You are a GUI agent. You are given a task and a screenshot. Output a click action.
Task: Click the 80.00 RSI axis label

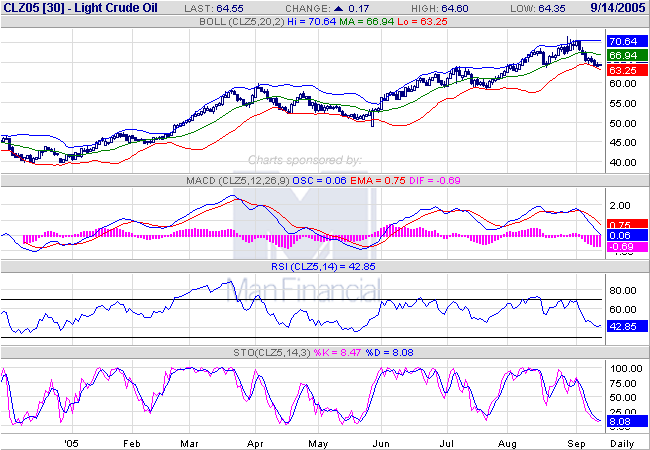coord(623,290)
